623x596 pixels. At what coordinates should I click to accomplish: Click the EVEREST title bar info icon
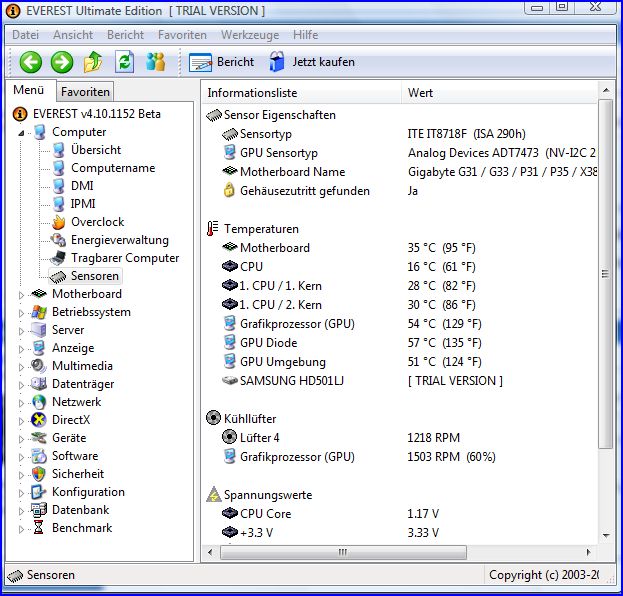pos(12,10)
